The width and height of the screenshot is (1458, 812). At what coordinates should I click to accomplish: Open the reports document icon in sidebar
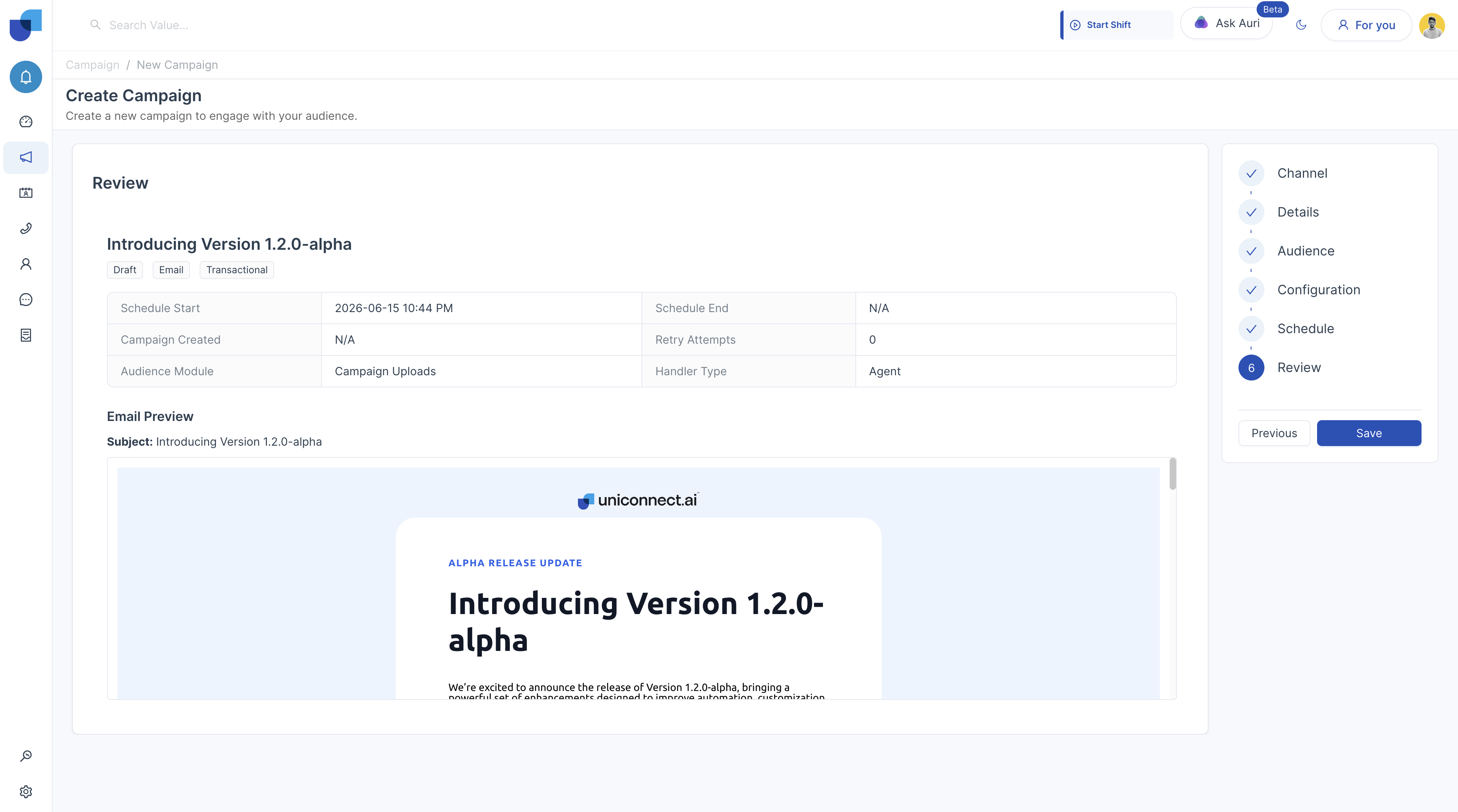[26, 336]
